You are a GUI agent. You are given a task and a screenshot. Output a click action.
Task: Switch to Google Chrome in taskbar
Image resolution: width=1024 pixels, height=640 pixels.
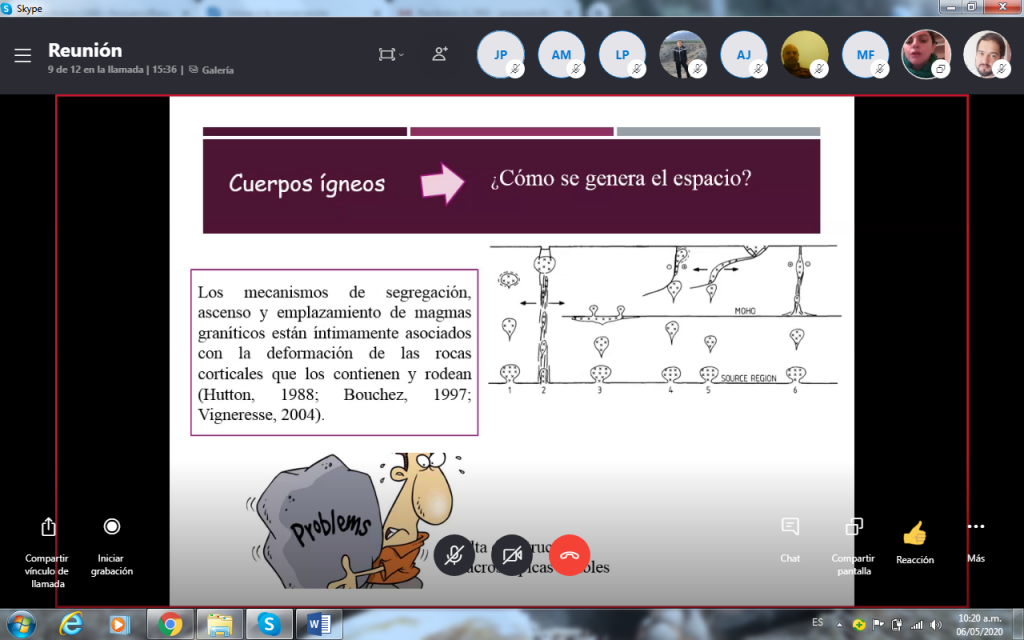point(170,625)
